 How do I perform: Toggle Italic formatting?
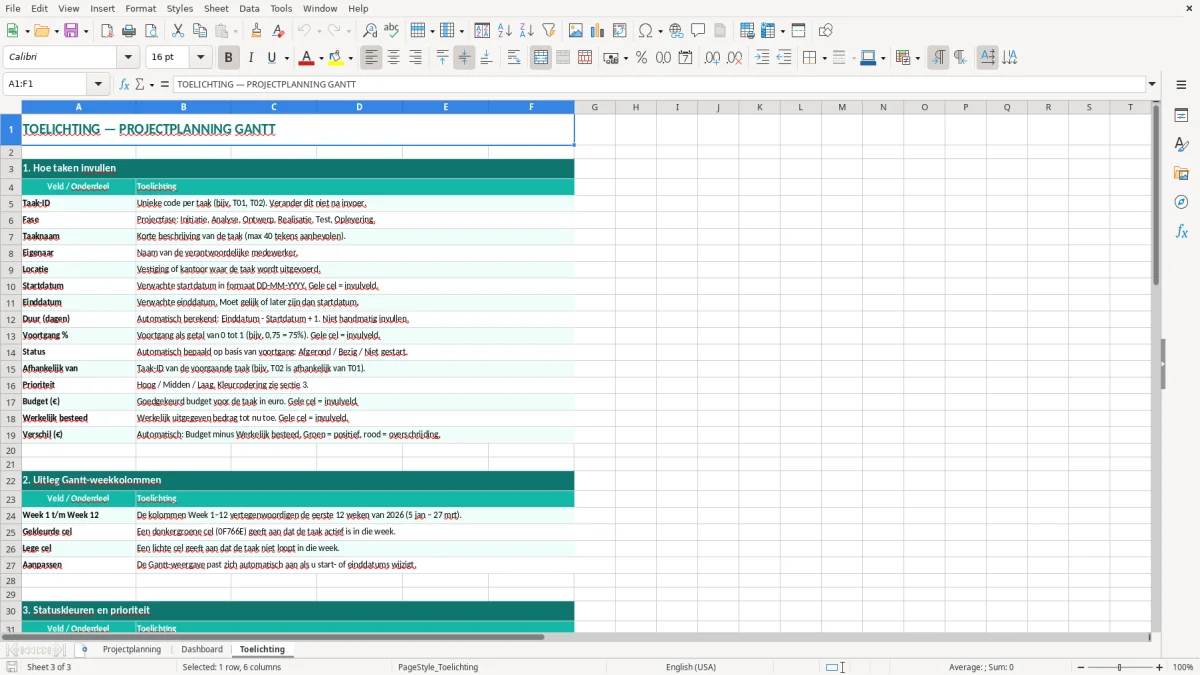(251, 58)
